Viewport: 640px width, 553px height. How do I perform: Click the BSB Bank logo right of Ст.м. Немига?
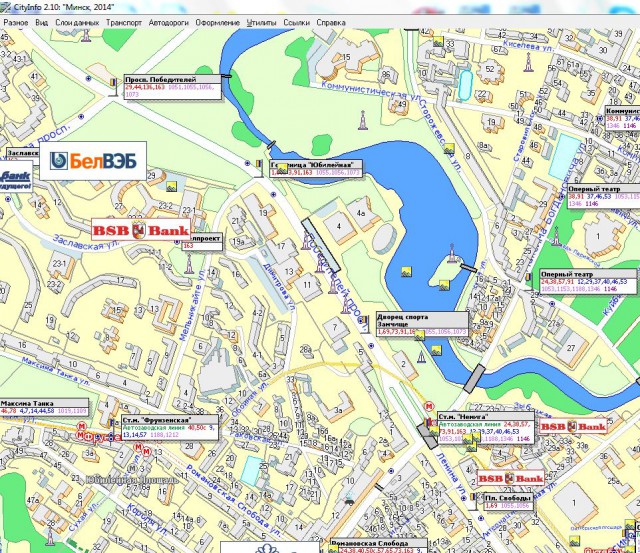[573, 427]
